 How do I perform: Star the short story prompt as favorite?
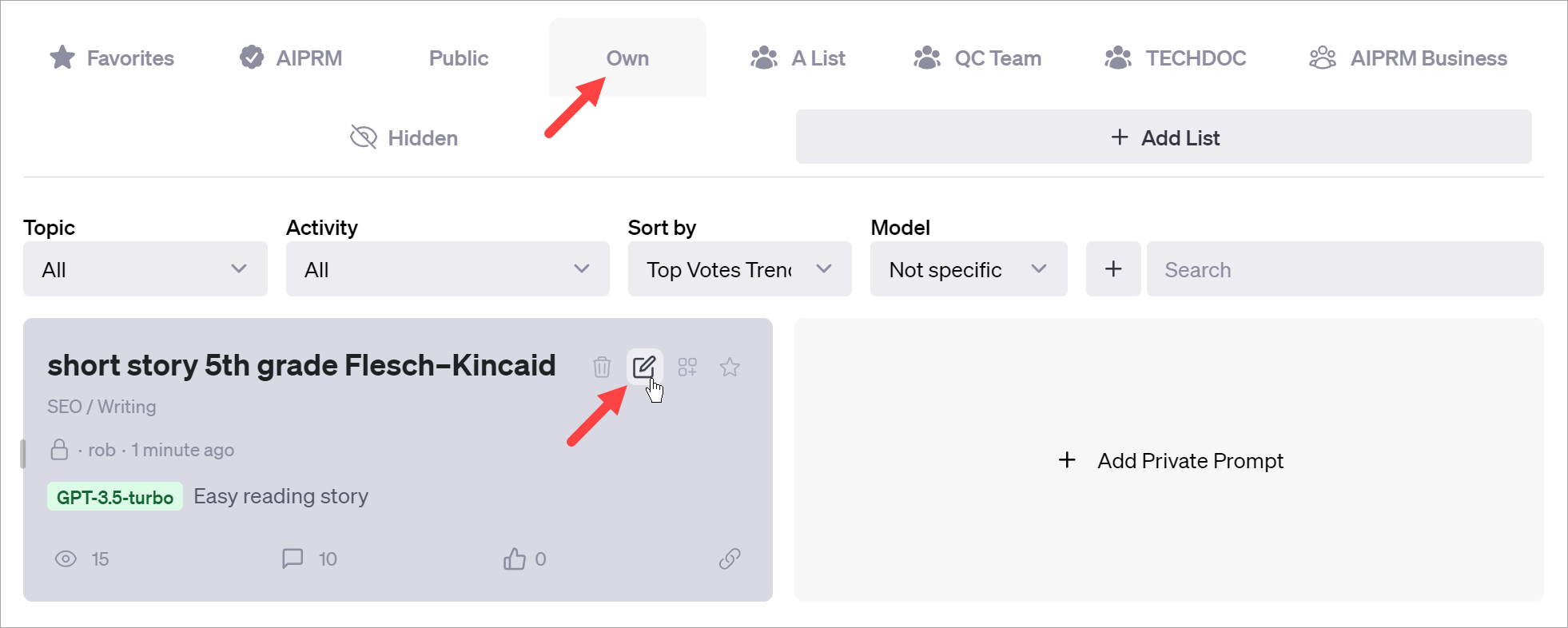click(x=730, y=367)
